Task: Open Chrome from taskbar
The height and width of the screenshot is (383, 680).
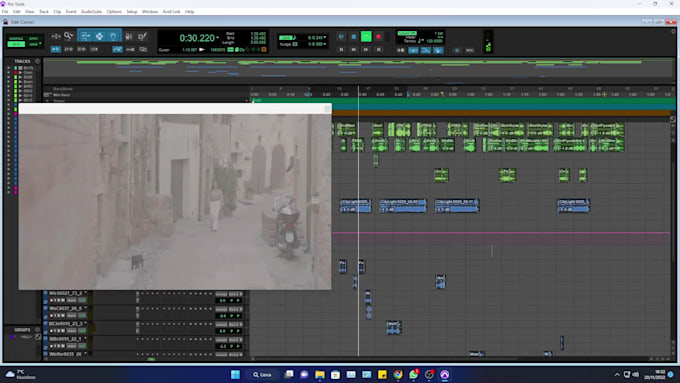Action: (398, 374)
